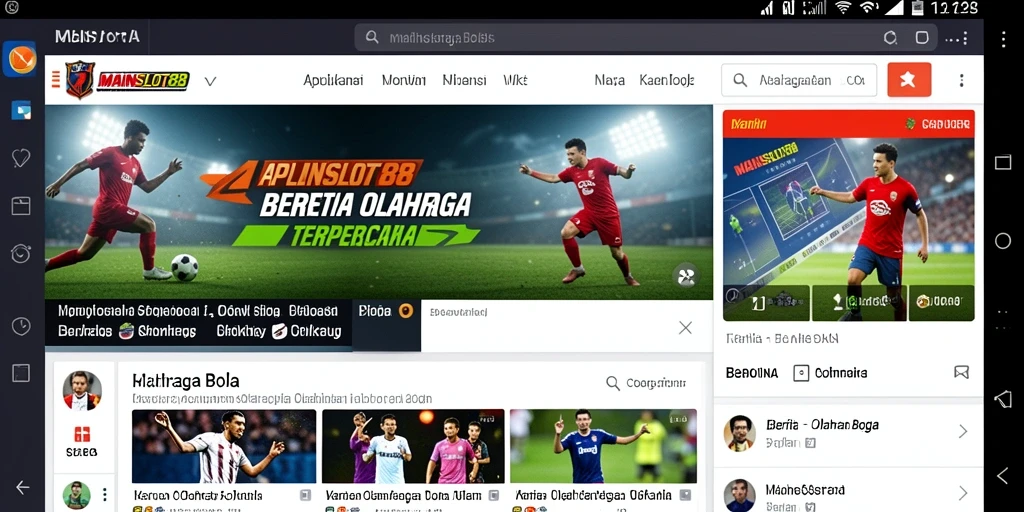Click the square icon below history in sidebar
Screen dimensions: 1024x512
pyautogui.click(x=21, y=373)
